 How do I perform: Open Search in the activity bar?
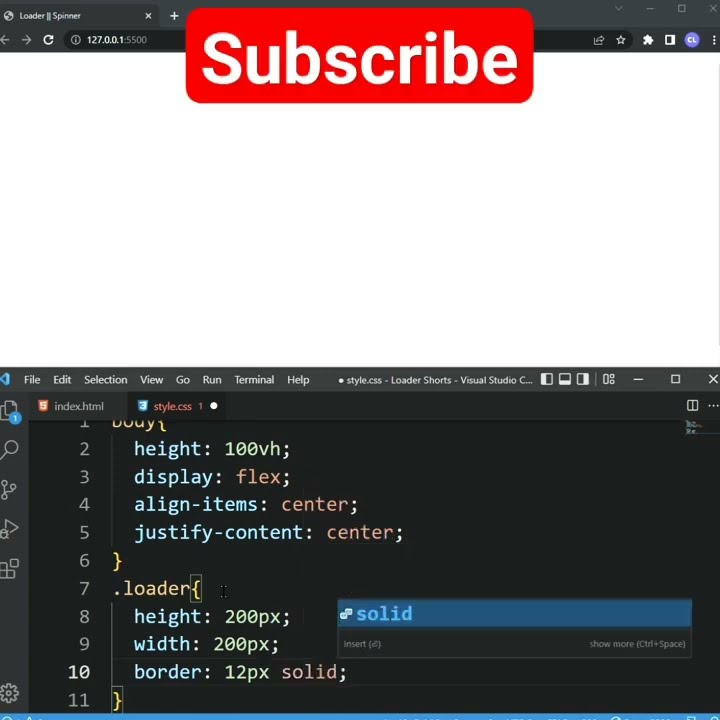point(9,450)
